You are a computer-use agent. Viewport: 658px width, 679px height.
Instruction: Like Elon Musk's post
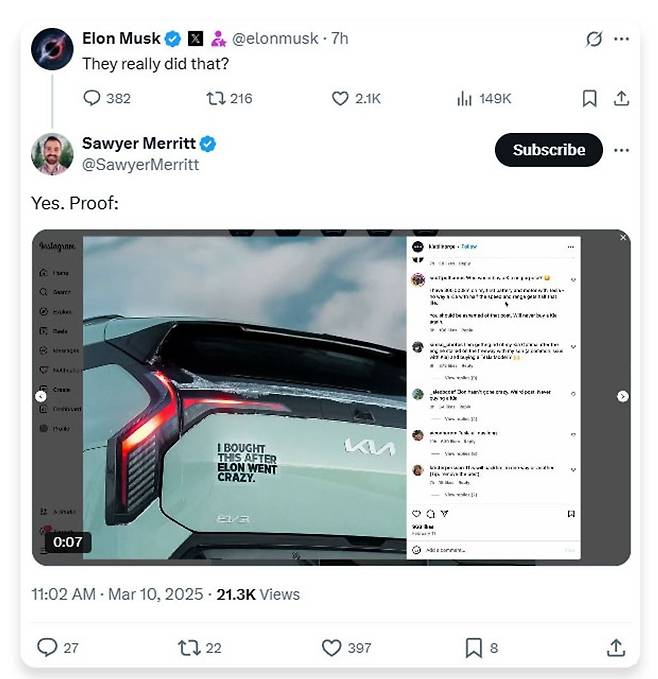340,98
